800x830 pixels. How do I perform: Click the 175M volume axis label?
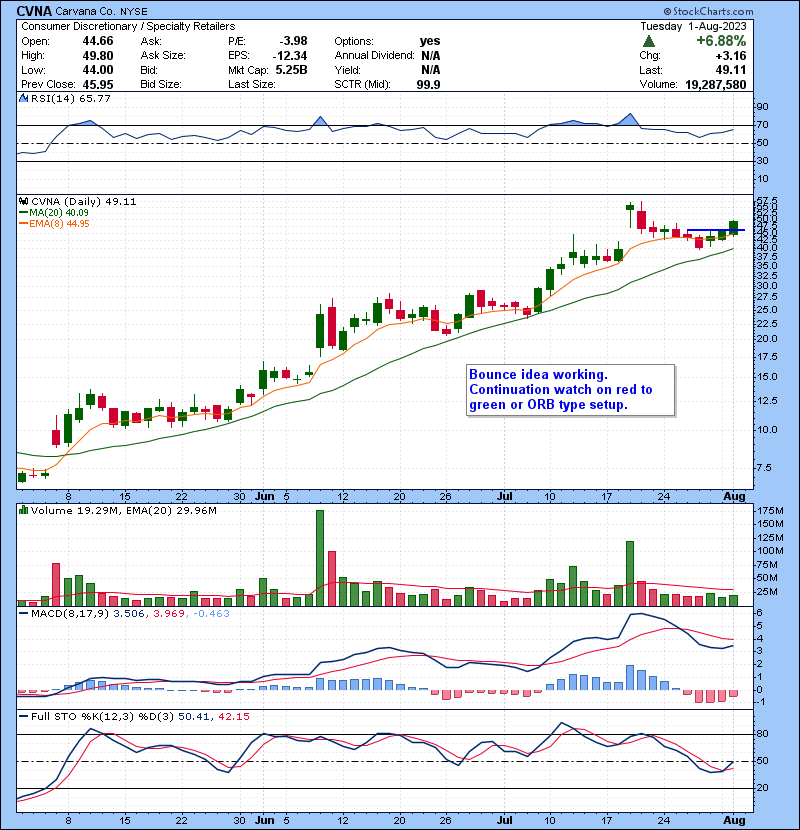[770, 511]
